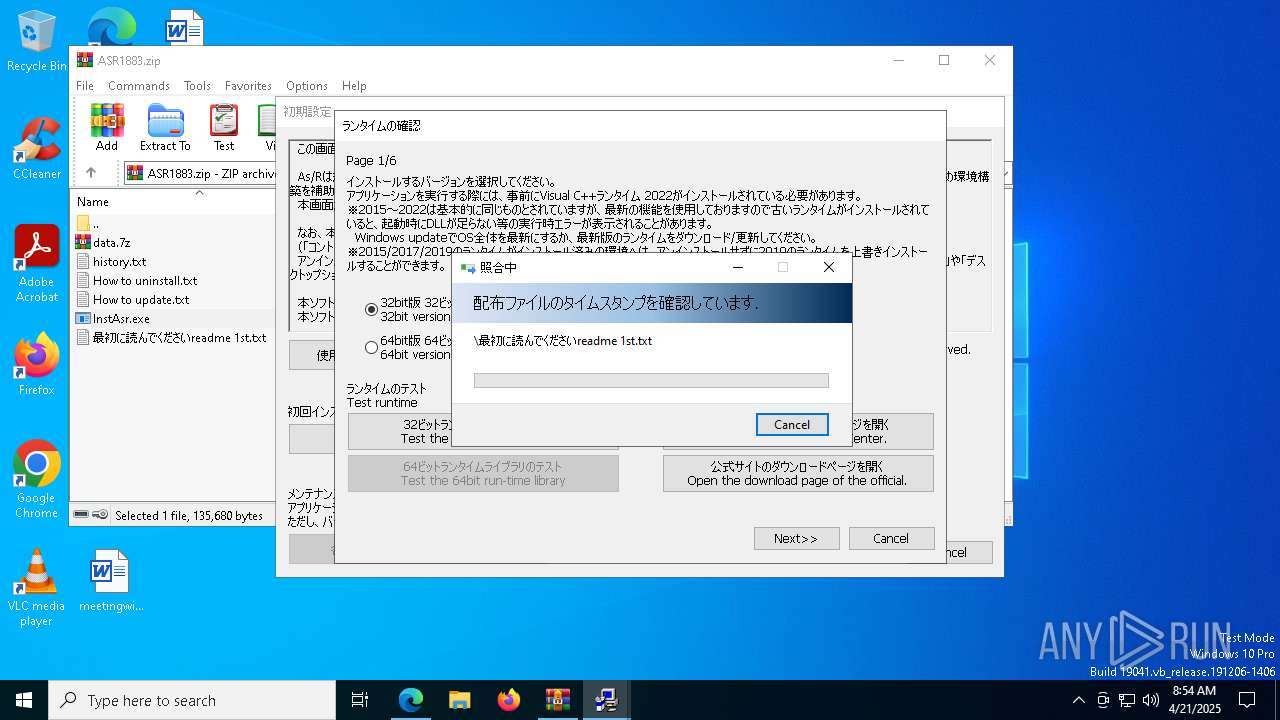Click the progress bar in timestamp dialog
Image resolution: width=1280 pixels, height=720 pixels.
point(651,380)
